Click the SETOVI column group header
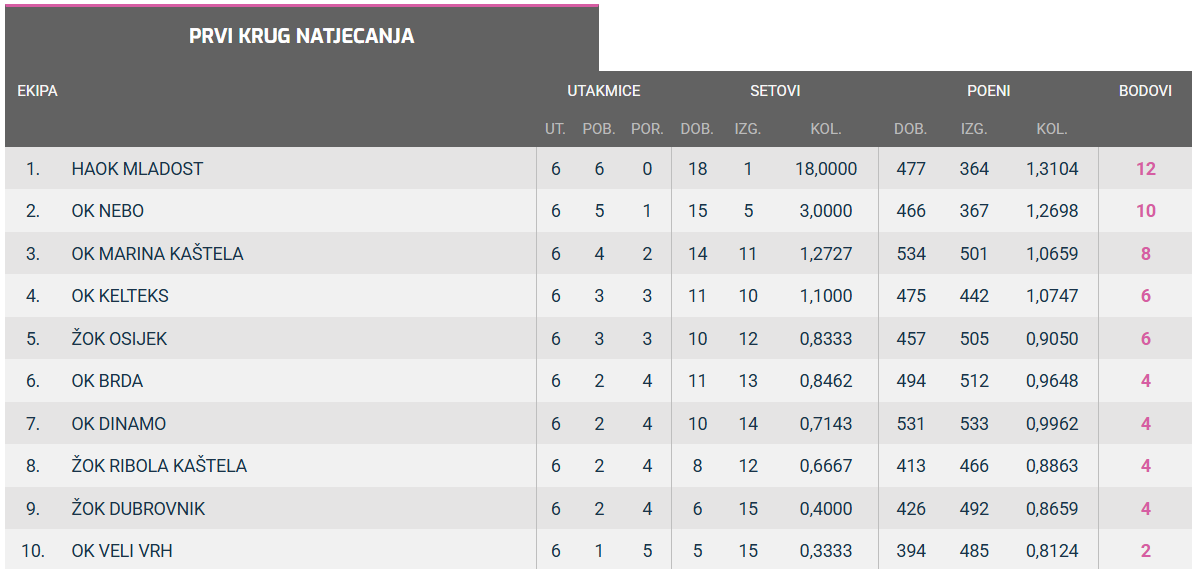Viewport: 1193px width, 569px height. click(x=775, y=91)
